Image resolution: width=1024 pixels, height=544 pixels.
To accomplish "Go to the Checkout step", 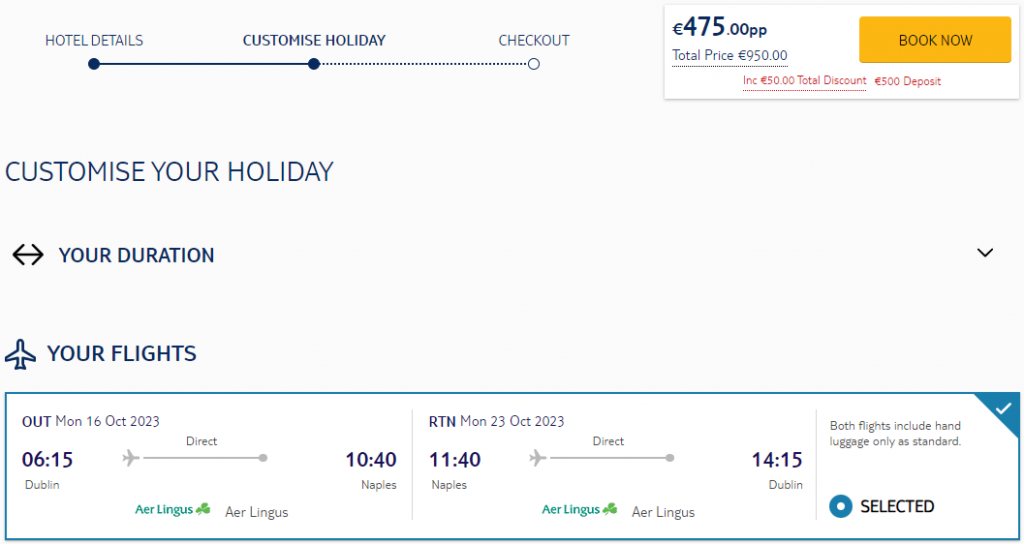I will tap(534, 40).
